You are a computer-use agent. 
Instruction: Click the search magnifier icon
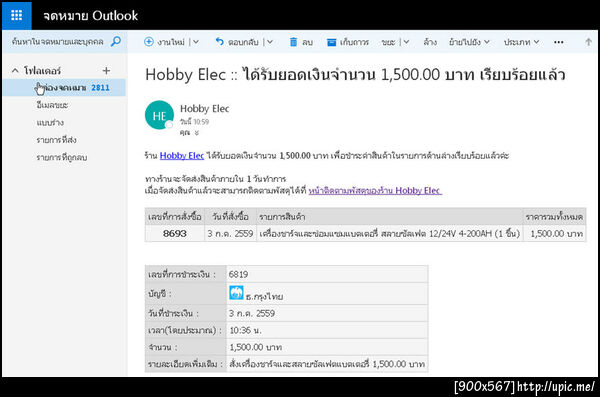pos(116,41)
